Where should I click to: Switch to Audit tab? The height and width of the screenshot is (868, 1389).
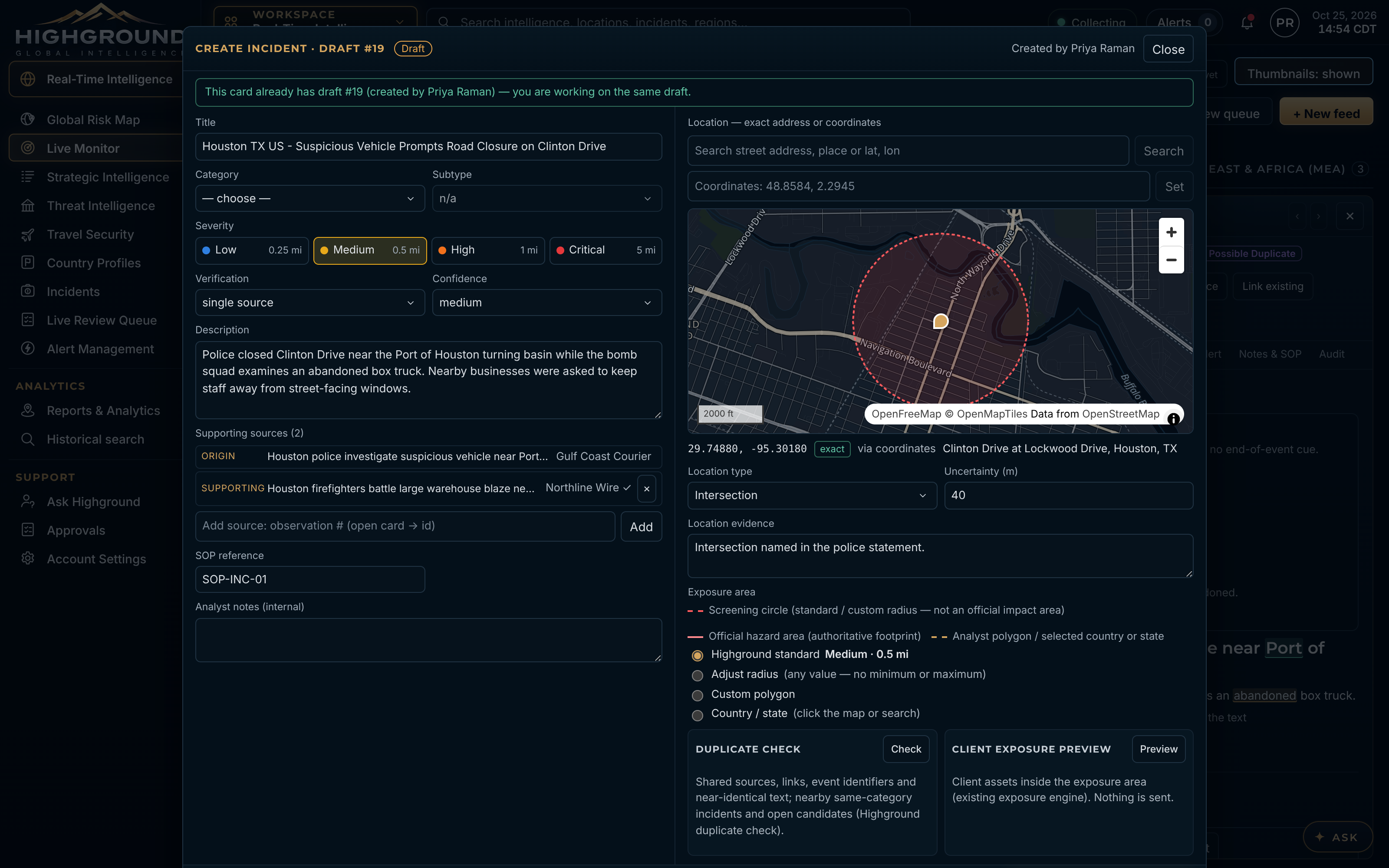(1332, 354)
